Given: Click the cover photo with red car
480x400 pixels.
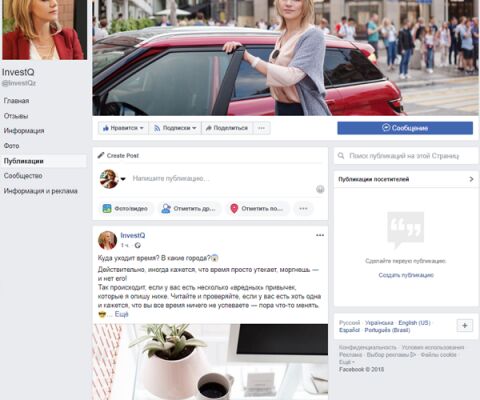Looking at the screenshot, I should click(285, 58).
